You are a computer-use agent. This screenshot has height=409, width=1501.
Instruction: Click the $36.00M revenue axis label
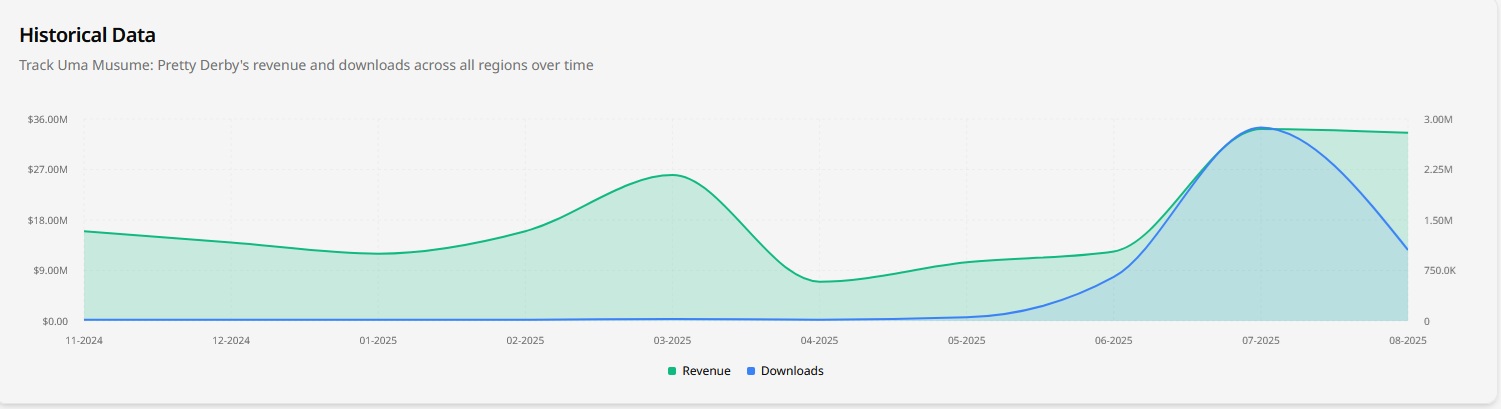tap(48, 120)
